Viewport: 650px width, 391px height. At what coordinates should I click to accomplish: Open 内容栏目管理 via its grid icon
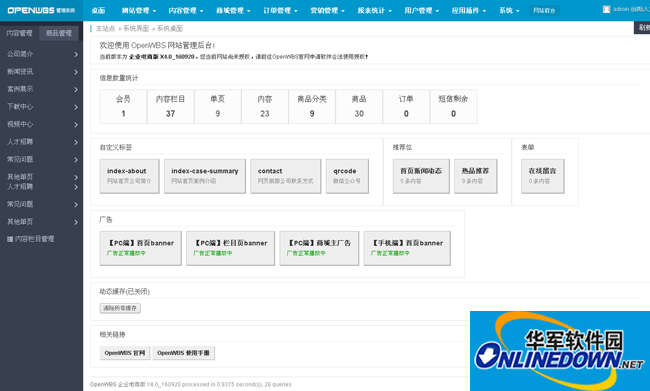(10, 239)
